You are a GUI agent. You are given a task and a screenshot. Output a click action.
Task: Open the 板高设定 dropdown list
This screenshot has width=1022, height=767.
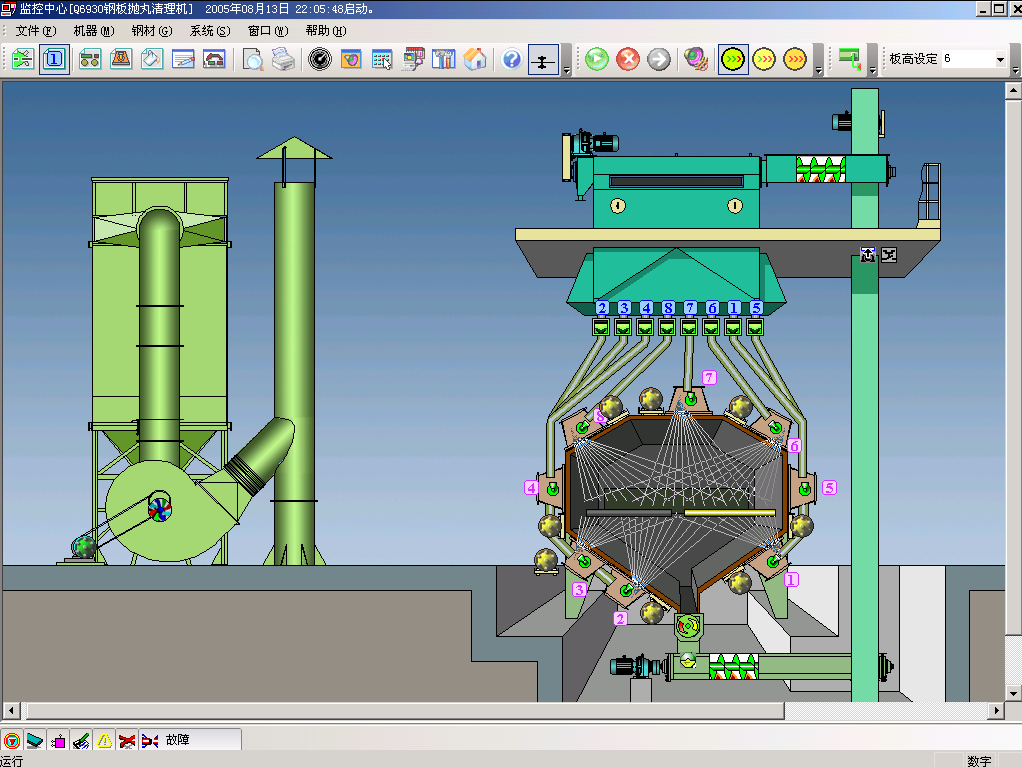tap(999, 59)
